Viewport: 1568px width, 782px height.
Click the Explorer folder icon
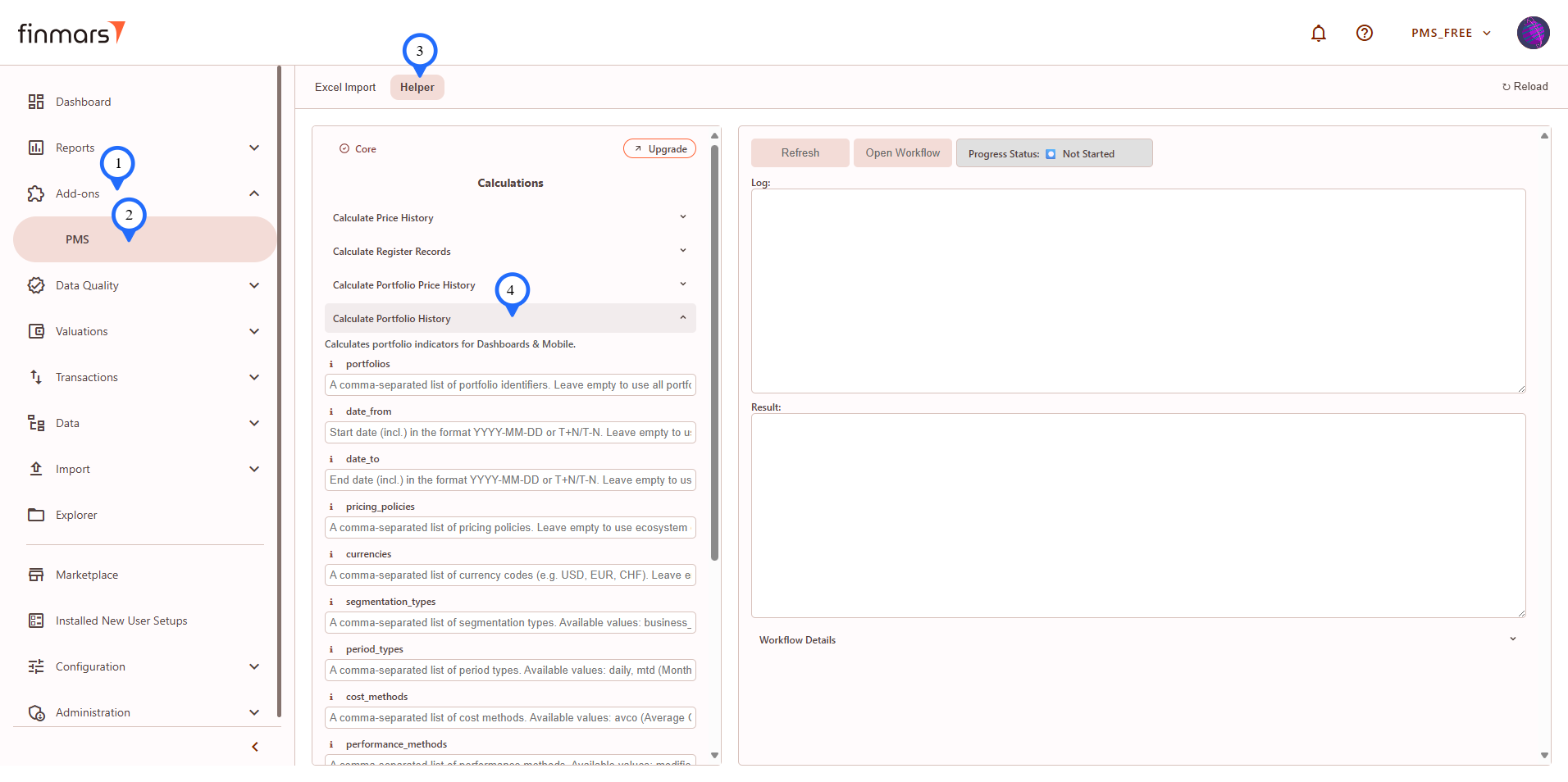coord(36,515)
